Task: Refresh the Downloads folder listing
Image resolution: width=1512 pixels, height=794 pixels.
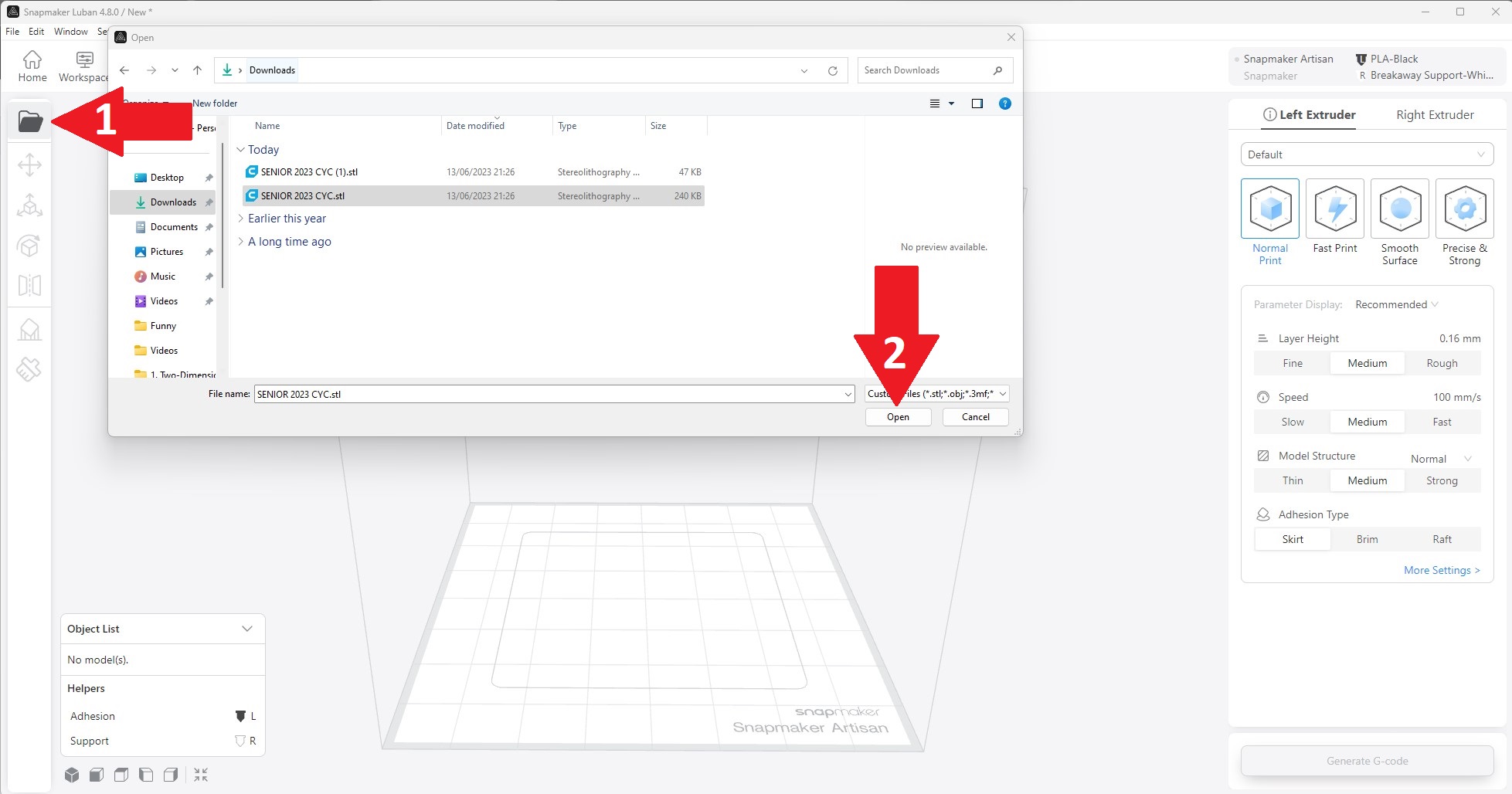Action: coord(832,70)
